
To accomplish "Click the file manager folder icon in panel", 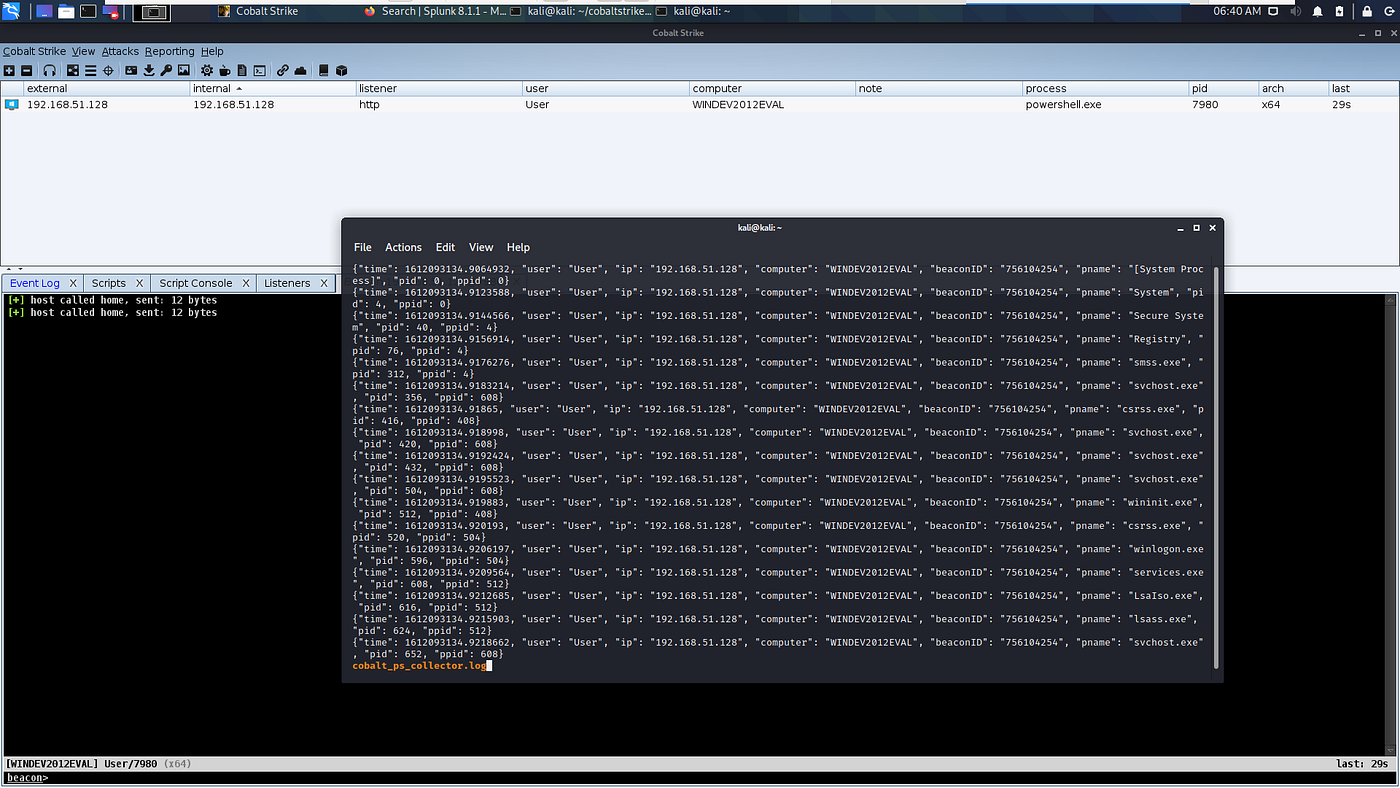I will (66, 12).
